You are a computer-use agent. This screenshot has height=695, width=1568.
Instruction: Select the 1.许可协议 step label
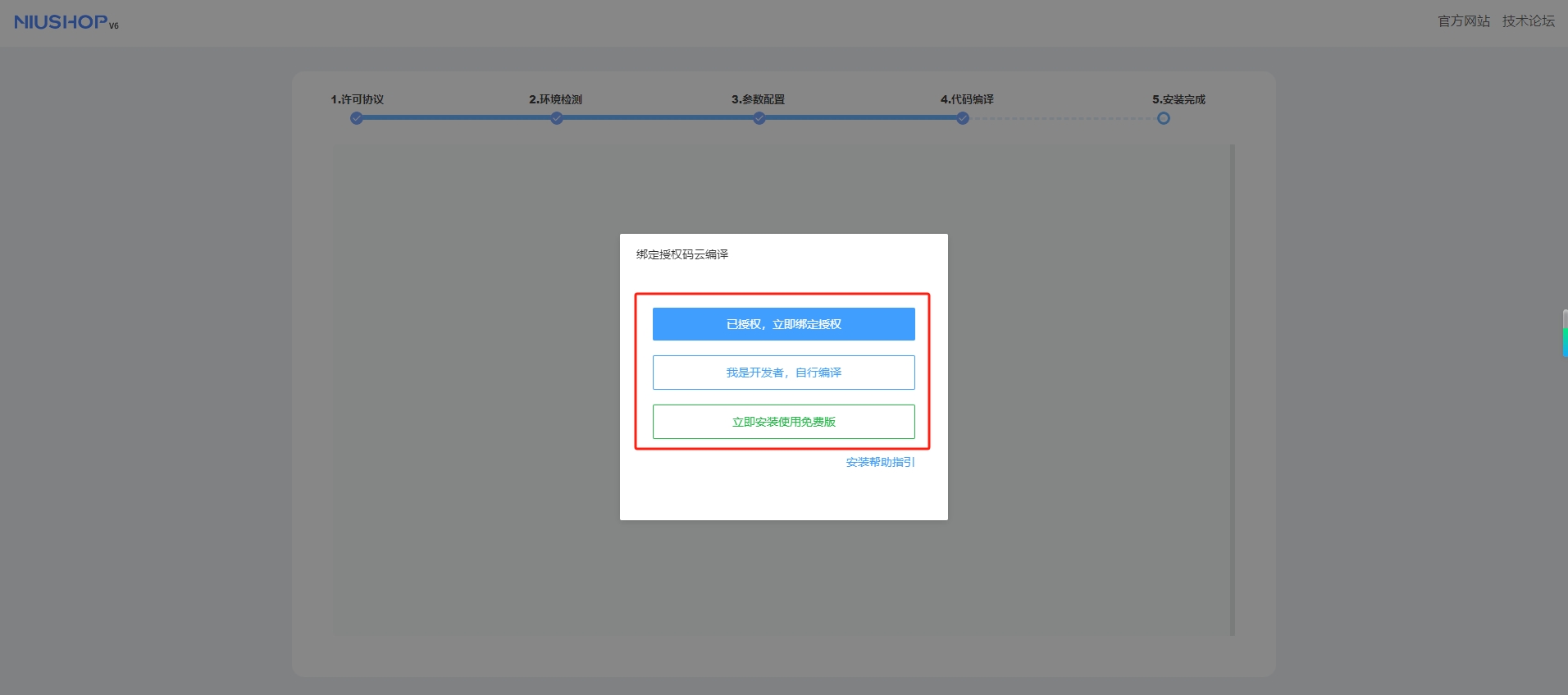click(x=358, y=99)
